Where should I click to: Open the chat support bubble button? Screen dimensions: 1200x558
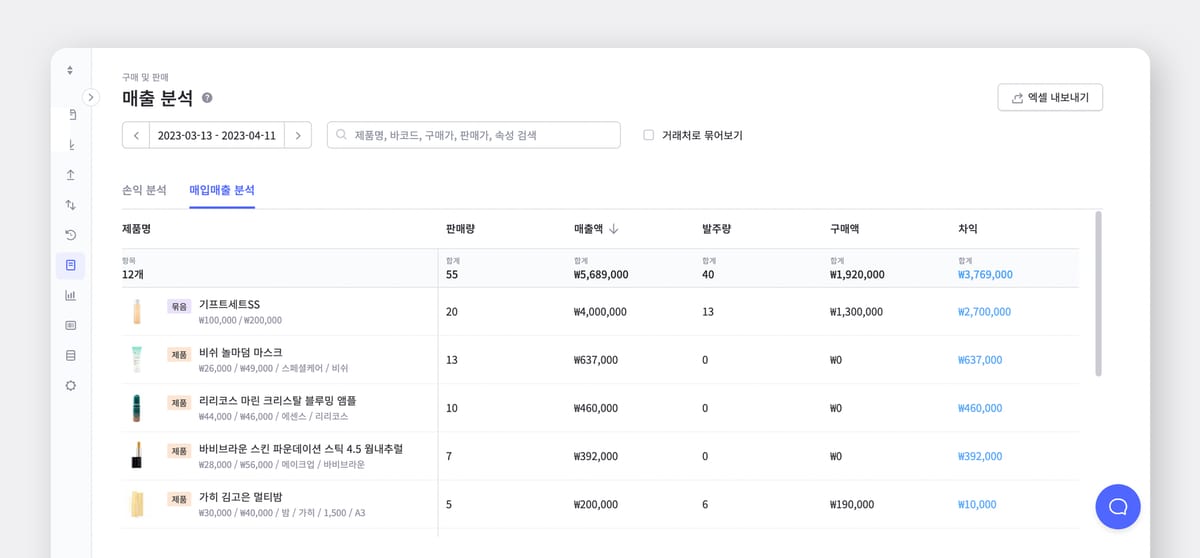click(x=1118, y=506)
